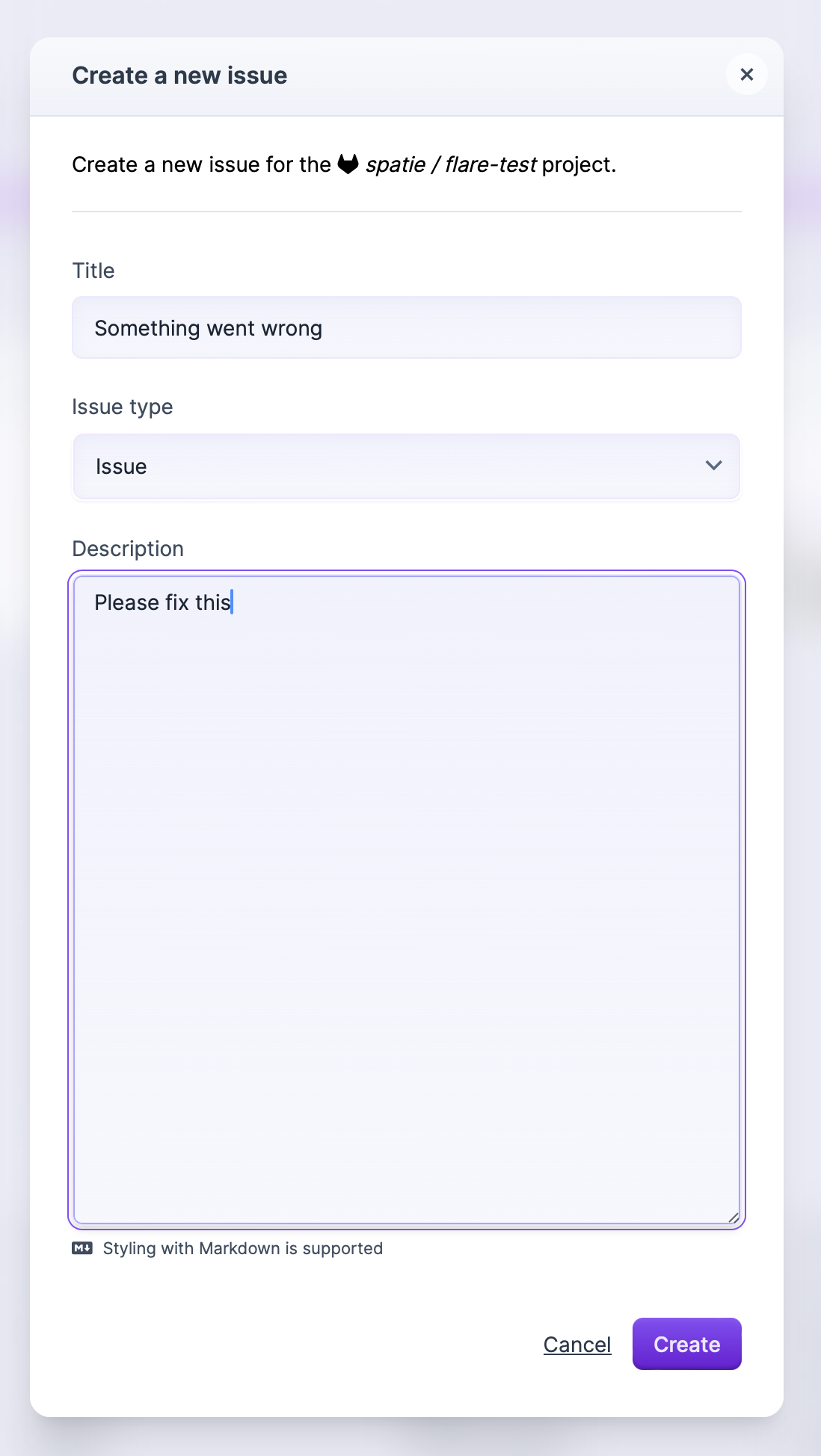The width and height of the screenshot is (821, 1456).
Task: Click 'Styling with Markdown is supported' label
Action: coord(242,1247)
